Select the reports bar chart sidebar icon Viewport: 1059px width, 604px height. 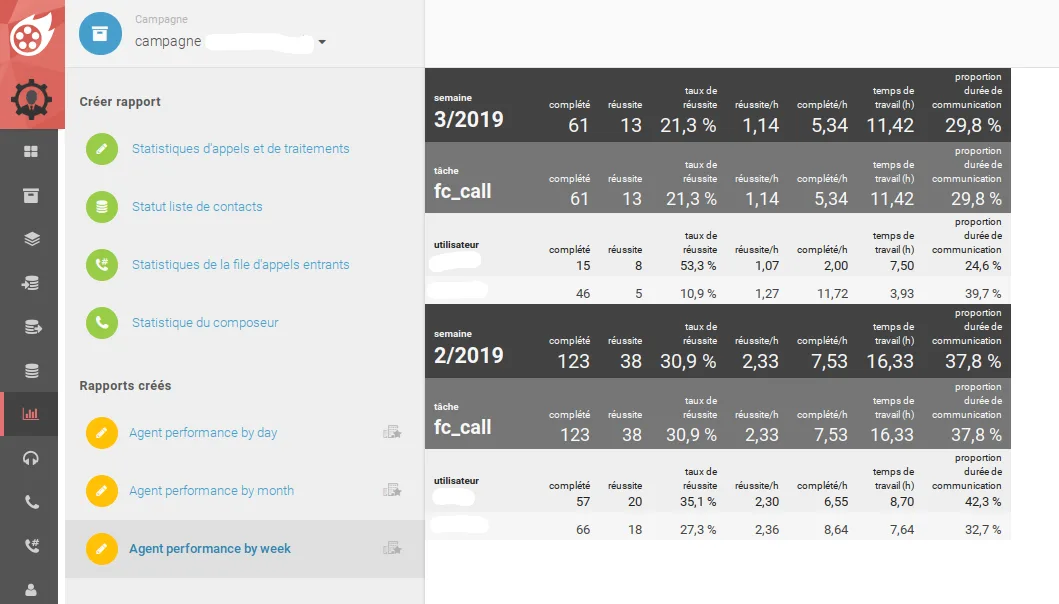(31, 414)
